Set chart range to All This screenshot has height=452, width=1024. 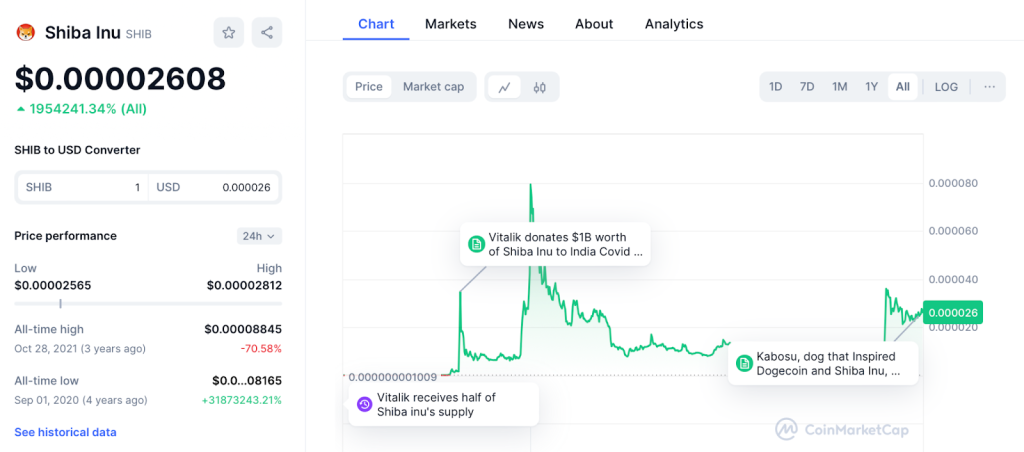903,87
